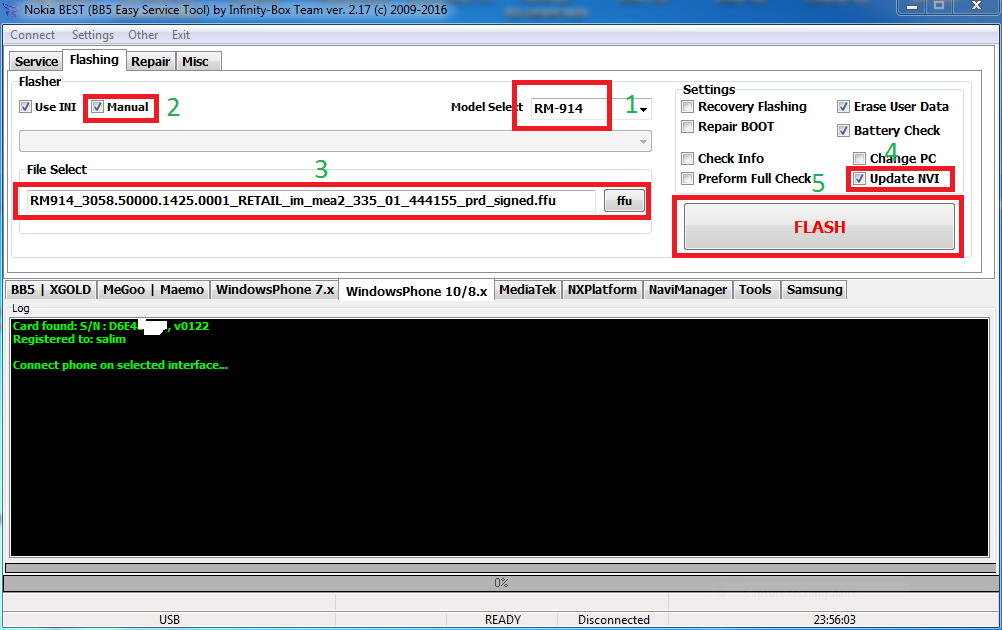Viewport: 1002px width, 630px height.
Task: Open the Settings menu
Action: click(x=93, y=35)
